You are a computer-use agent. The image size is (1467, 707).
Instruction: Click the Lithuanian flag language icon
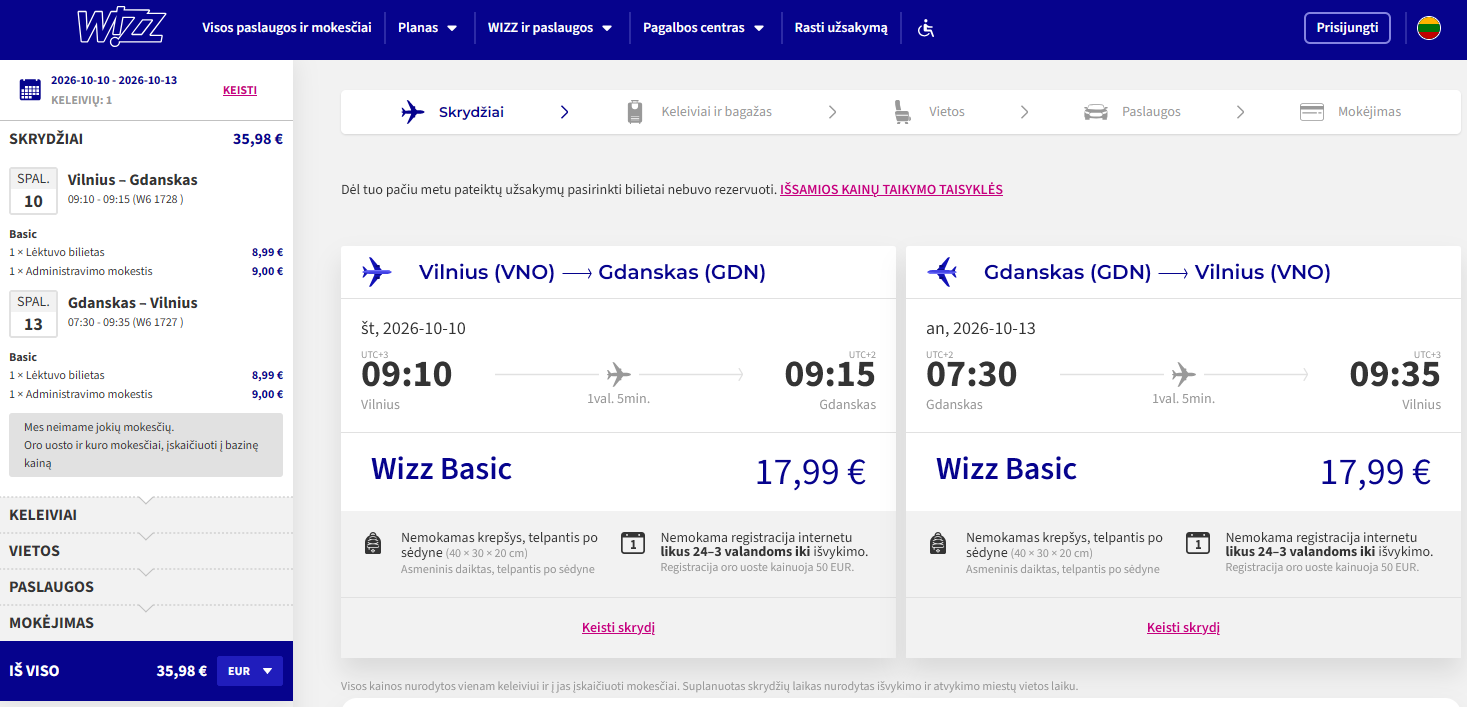tap(1428, 28)
